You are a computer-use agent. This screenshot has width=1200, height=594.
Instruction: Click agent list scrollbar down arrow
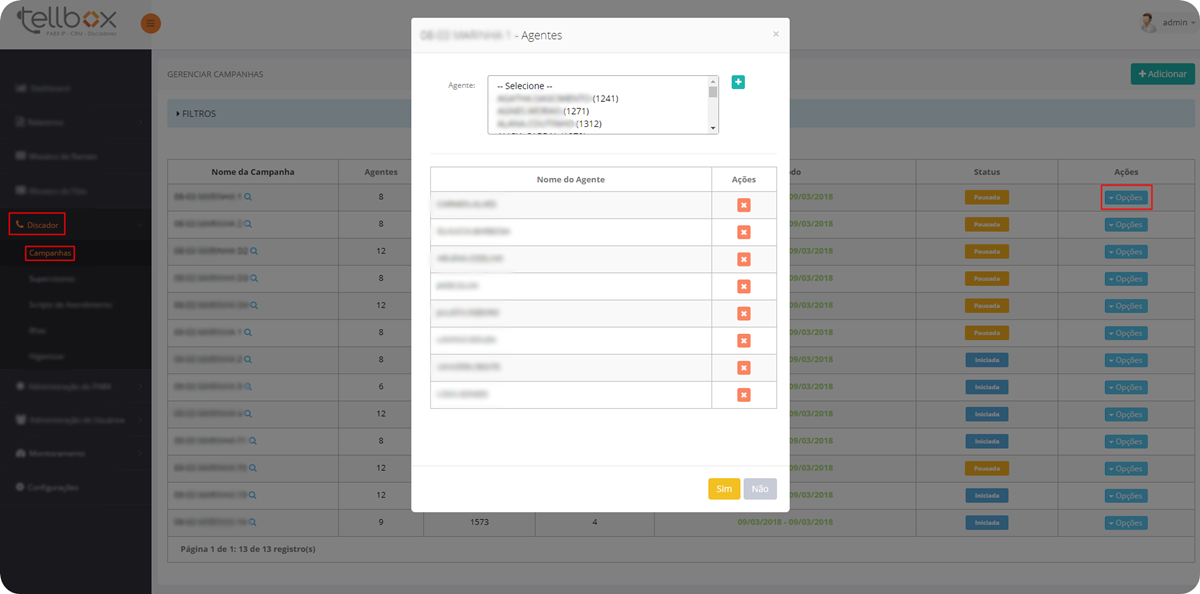(x=713, y=129)
